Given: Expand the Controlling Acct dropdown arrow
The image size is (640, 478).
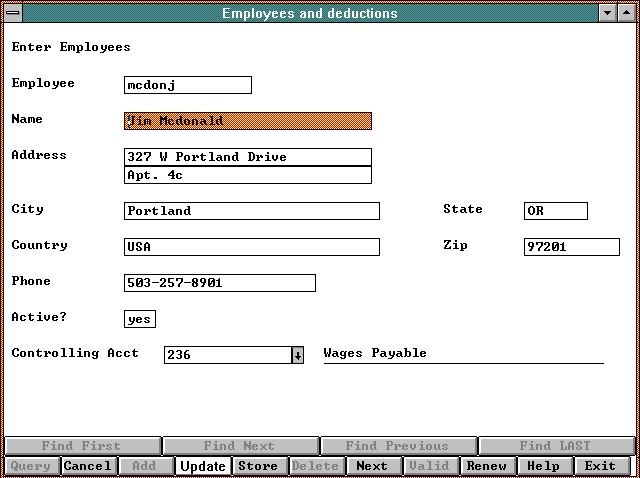Looking at the screenshot, I should tap(297, 355).
